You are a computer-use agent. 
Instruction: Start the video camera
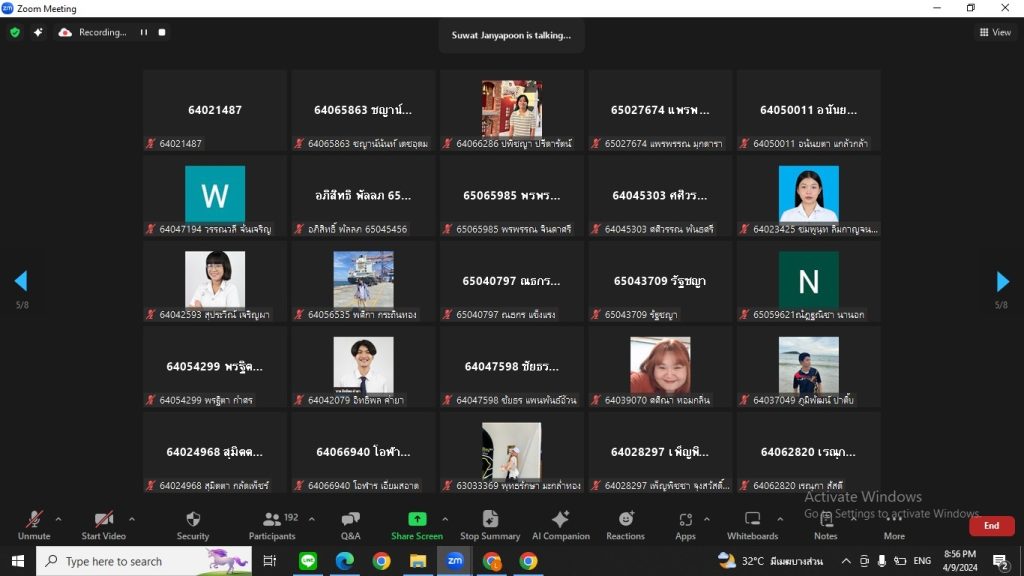pos(103,526)
